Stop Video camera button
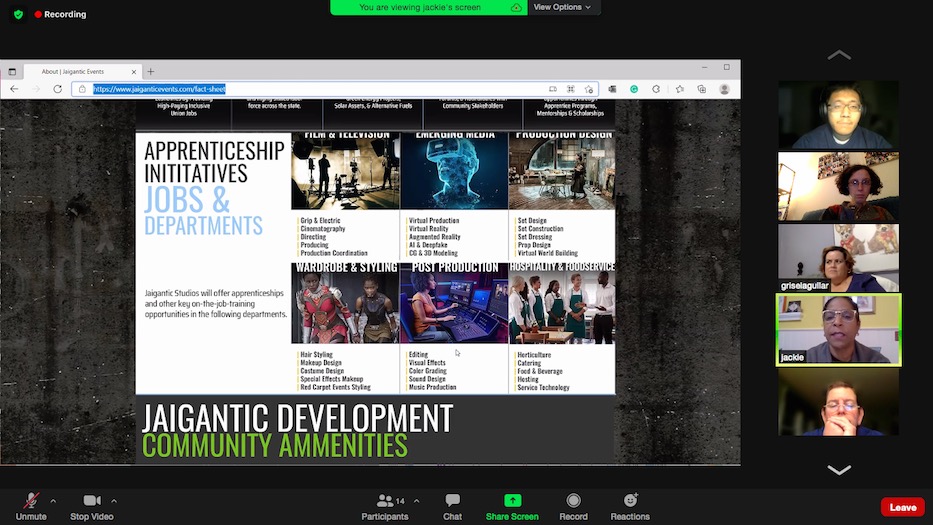The width and height of the screenshot is (933, 525). [92, 507]
